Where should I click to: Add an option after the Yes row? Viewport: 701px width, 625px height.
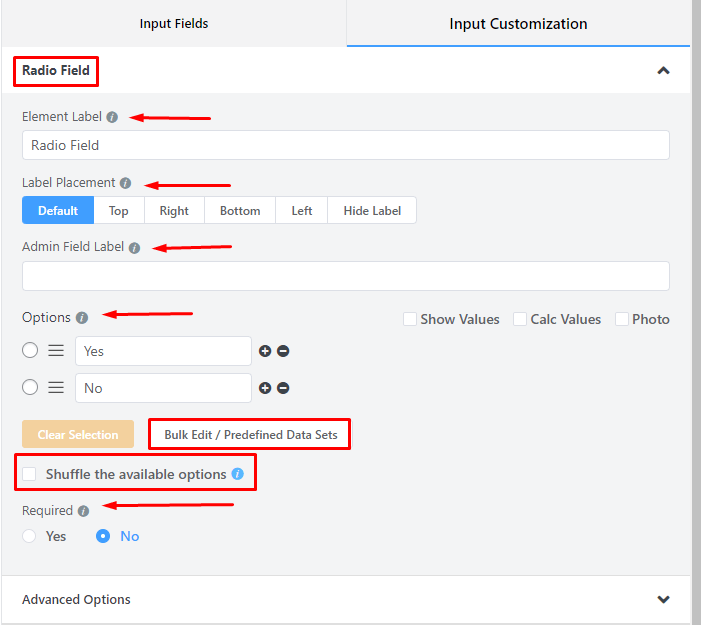click(x=265, y=351)
